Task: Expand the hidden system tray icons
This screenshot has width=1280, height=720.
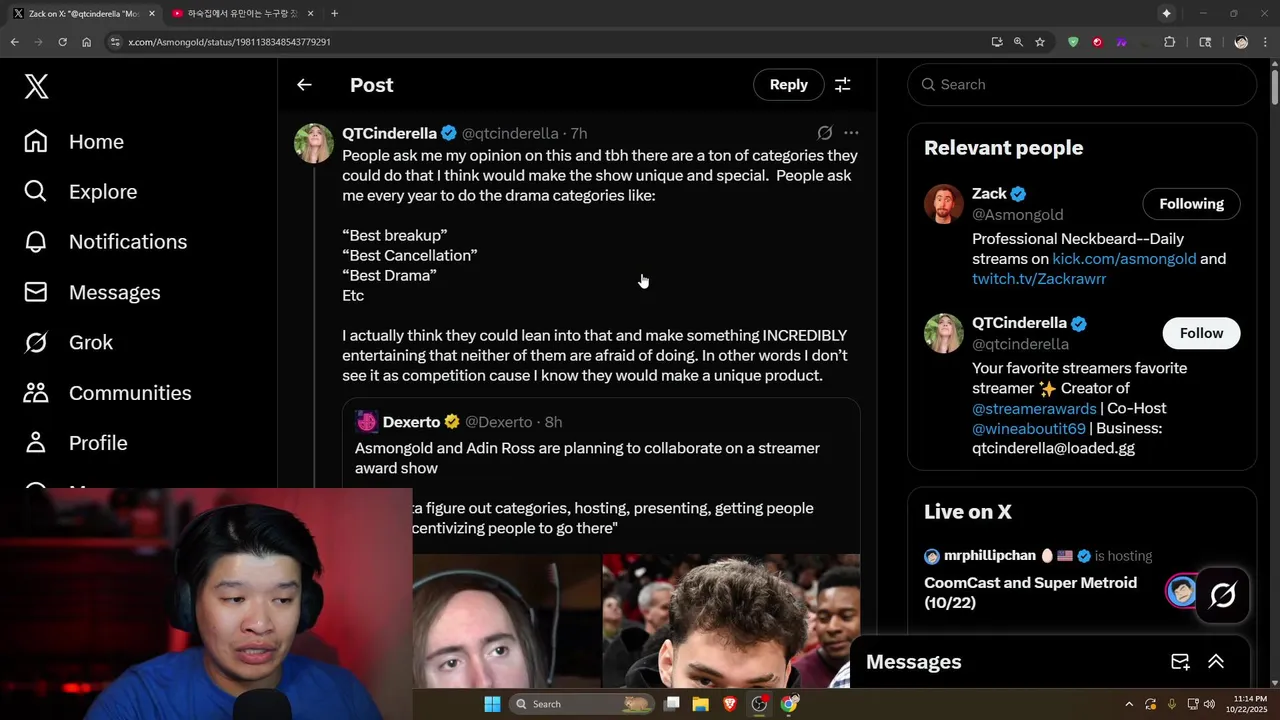Action: [1129, 704]
